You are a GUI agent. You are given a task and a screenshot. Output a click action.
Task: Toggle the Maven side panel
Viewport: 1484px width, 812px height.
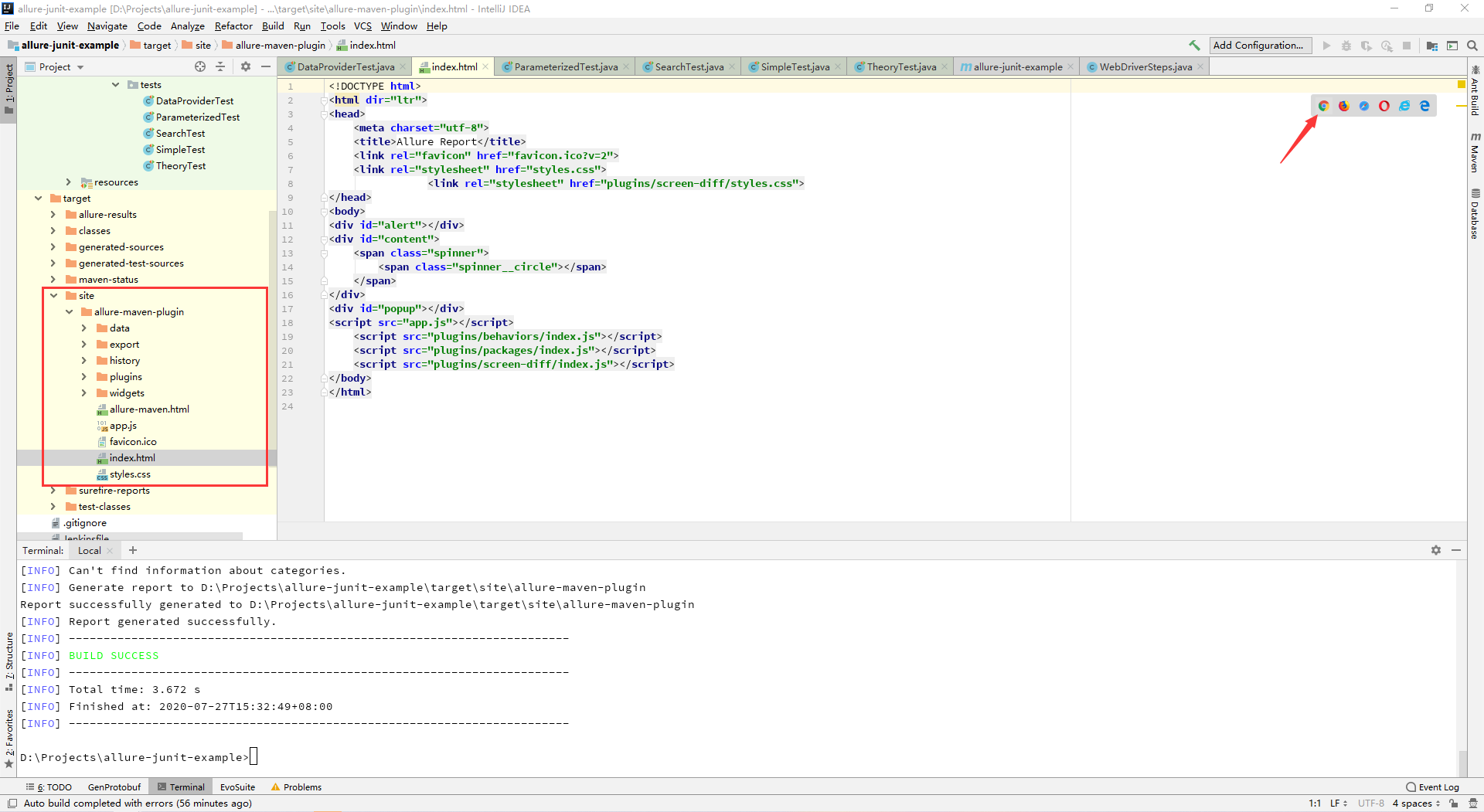point(1475,152)
